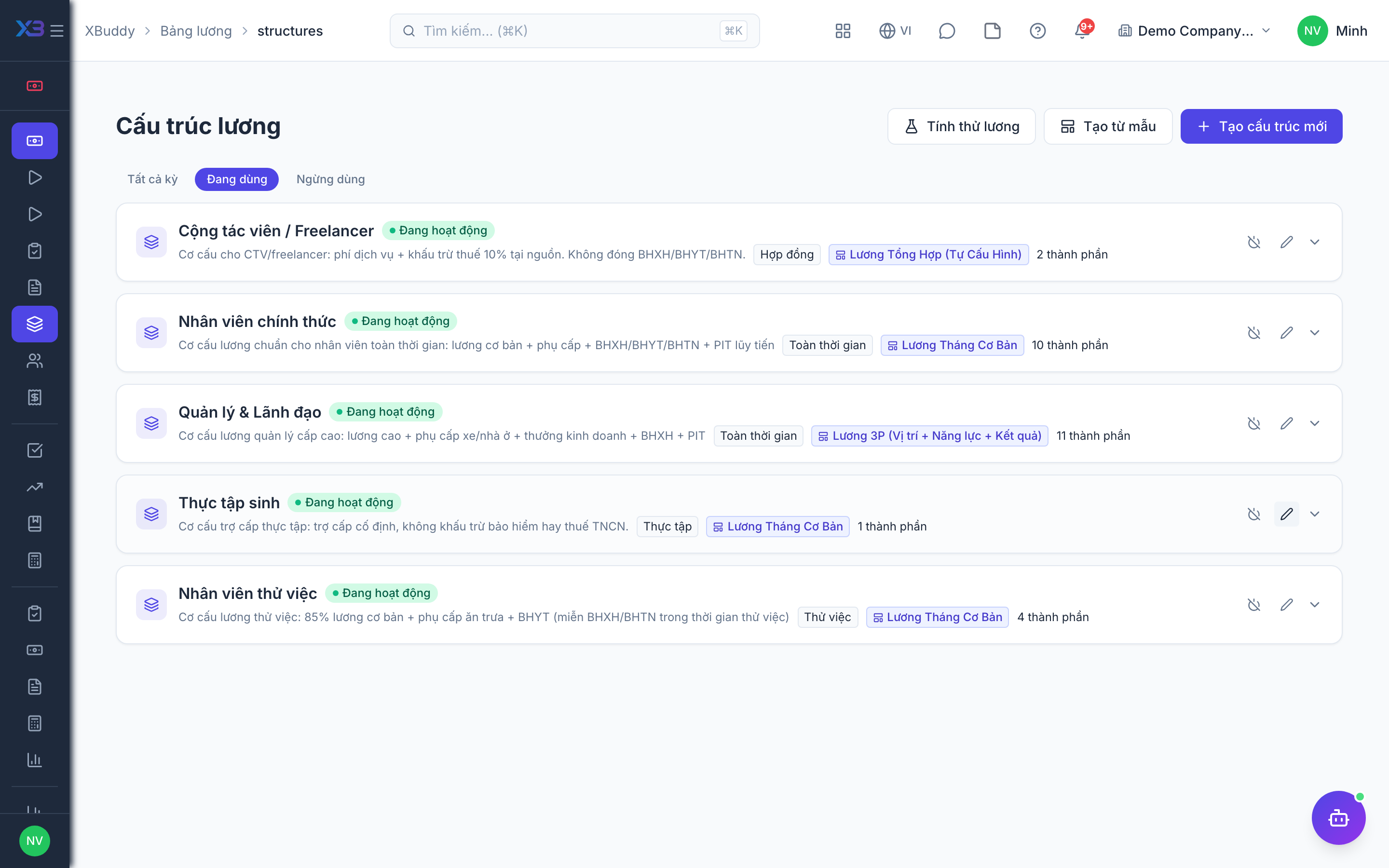Screen dimensions: 1389x868
Task: Deactivate the Nhân viên chính thức structure
Action: point(1253,333)
